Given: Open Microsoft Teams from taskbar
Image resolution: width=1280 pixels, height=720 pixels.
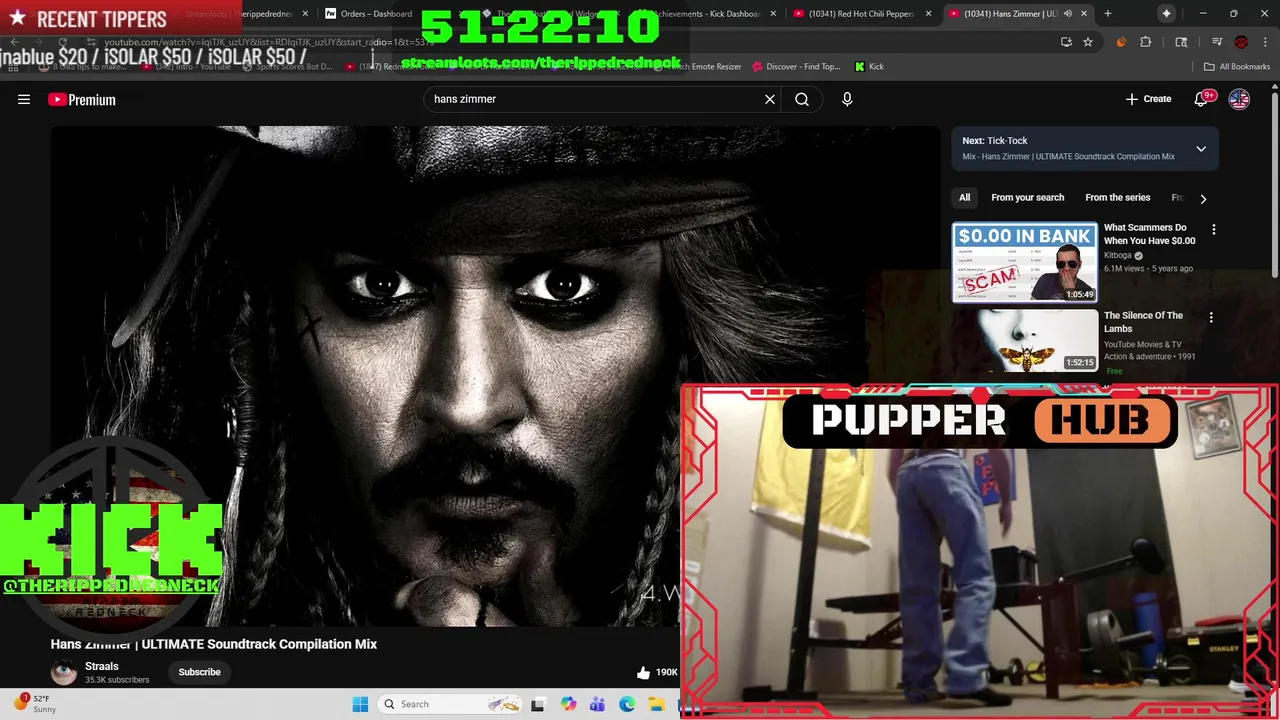Looking at the screenshot, I should click(x=597, y=704).
